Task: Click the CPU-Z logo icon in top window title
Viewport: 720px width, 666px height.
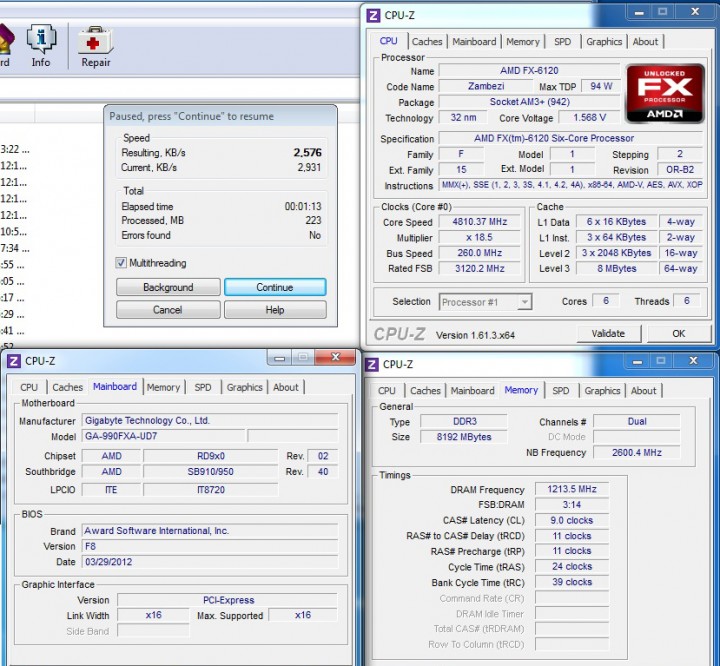Action: click(373, 16)
